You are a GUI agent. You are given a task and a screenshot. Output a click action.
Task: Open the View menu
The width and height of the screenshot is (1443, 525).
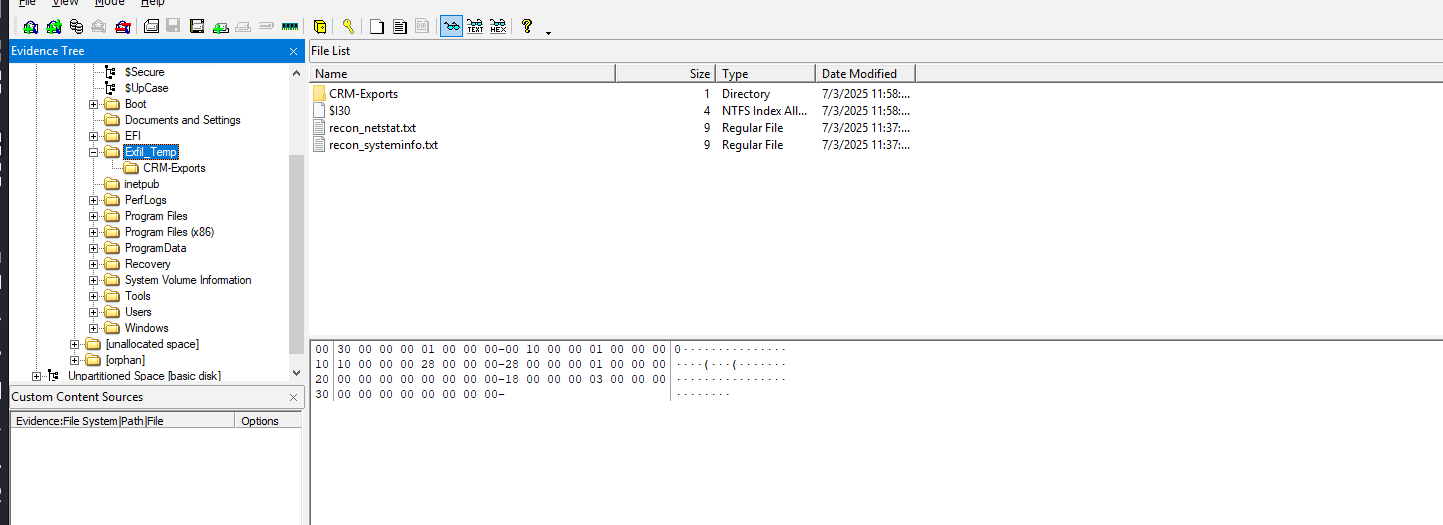(65, 3)
